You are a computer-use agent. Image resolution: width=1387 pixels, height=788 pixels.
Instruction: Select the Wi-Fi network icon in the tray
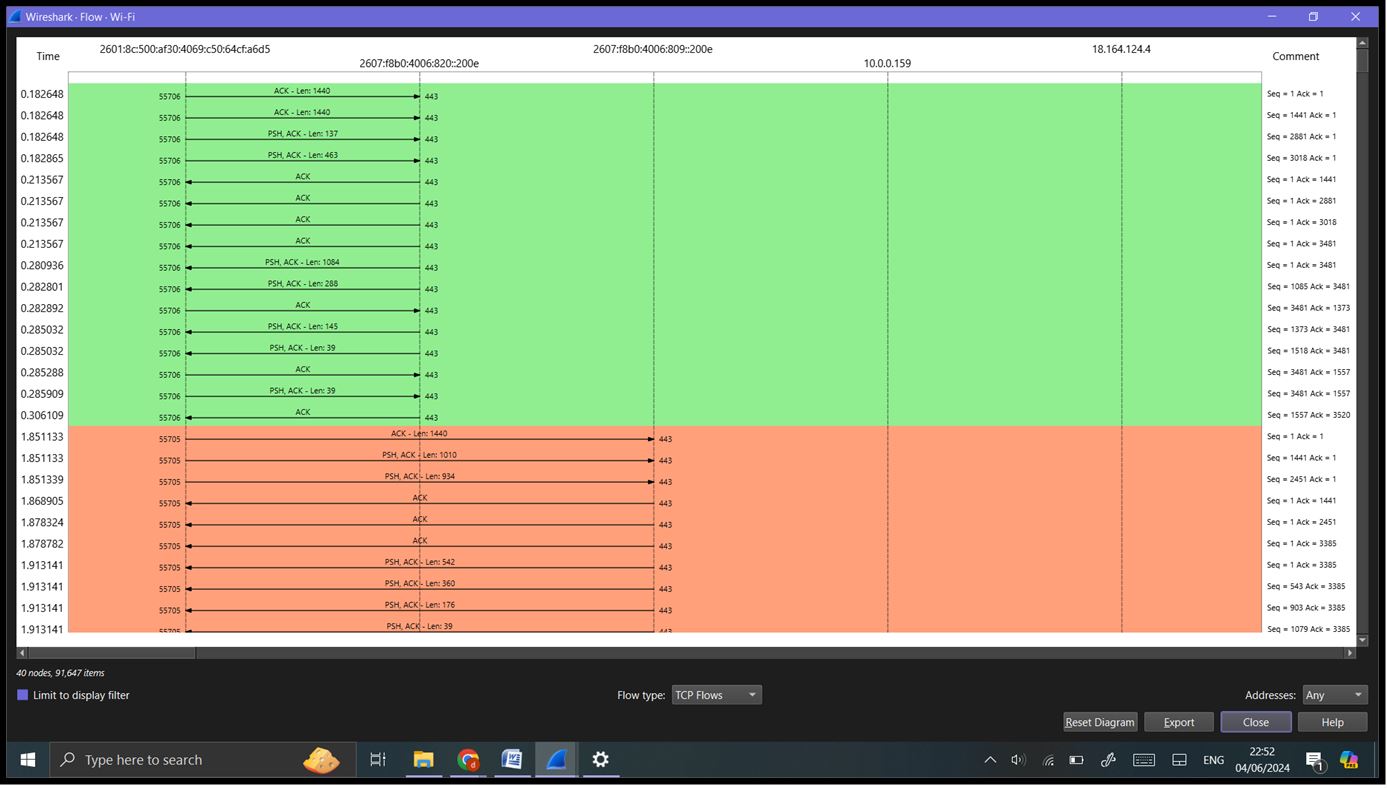click(x=1047, y=759)
